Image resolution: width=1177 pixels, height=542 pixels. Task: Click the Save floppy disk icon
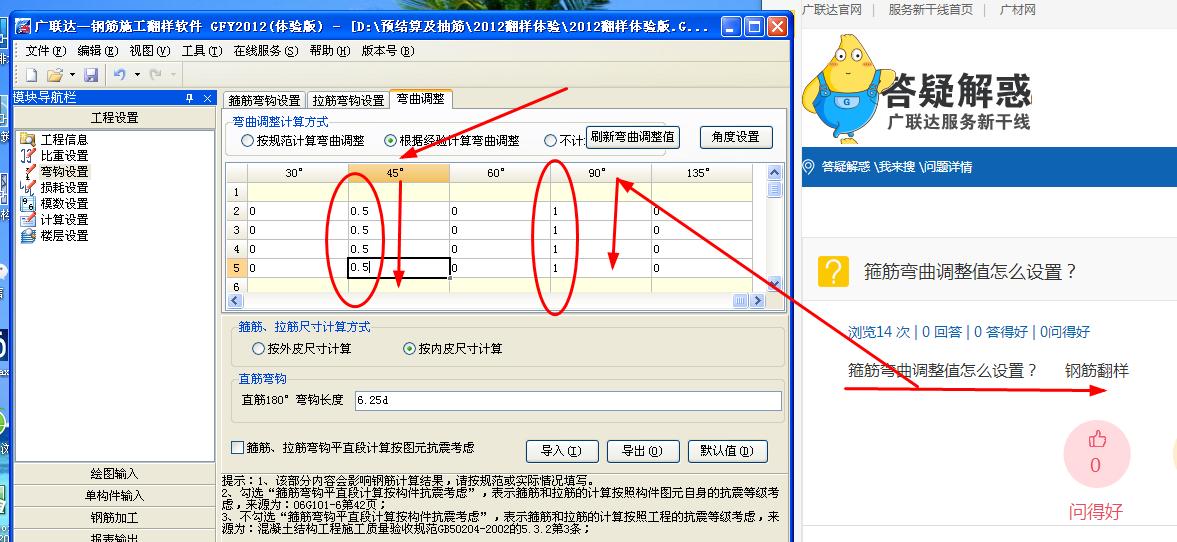click(91, 74)
